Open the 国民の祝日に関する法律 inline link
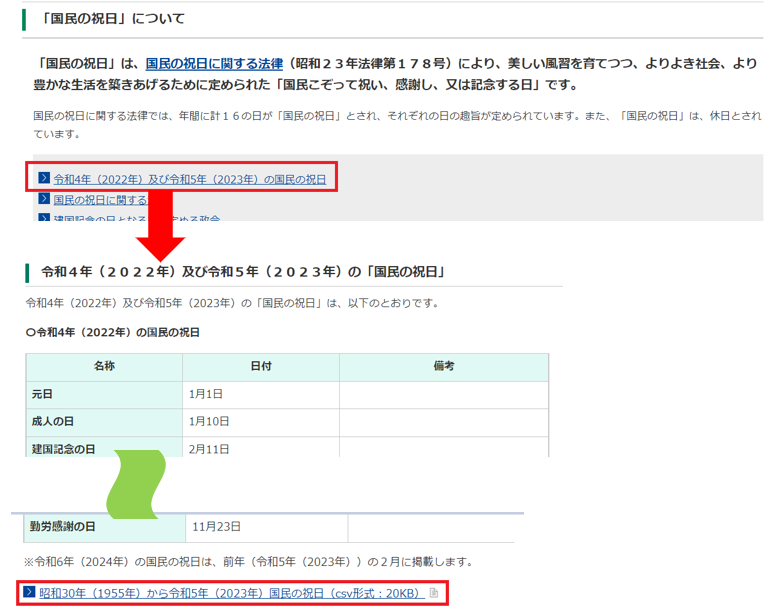 click(x=214, y=64)
